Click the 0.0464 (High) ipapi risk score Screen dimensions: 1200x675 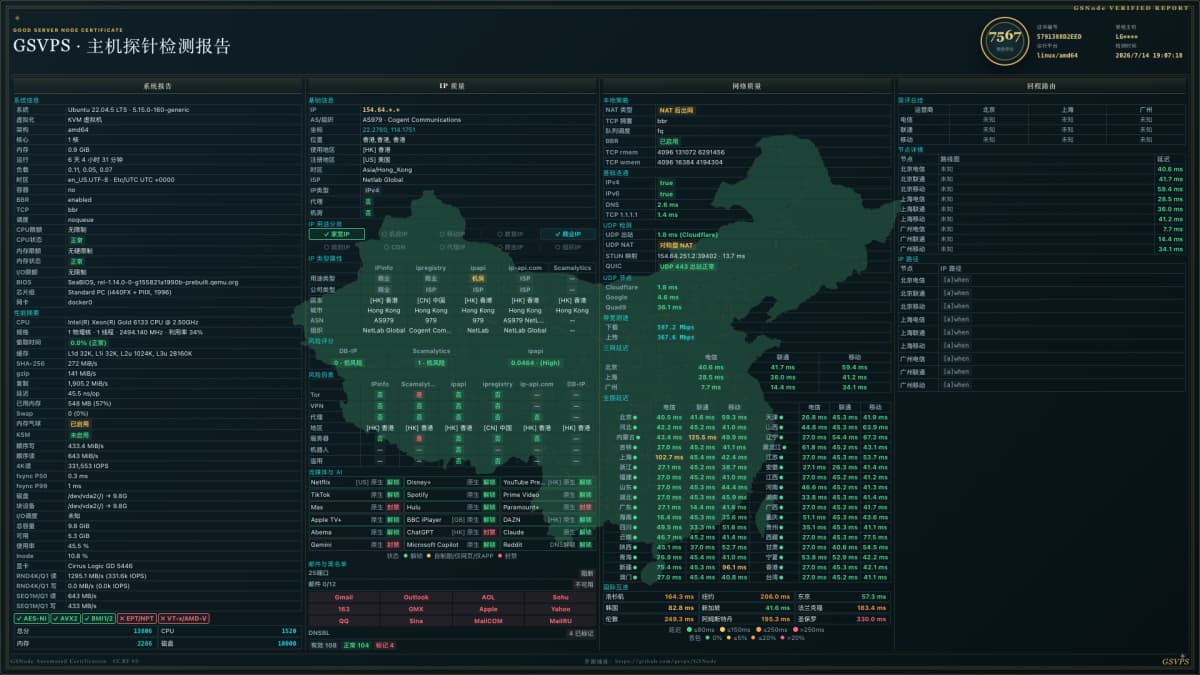tap(535, 362)
